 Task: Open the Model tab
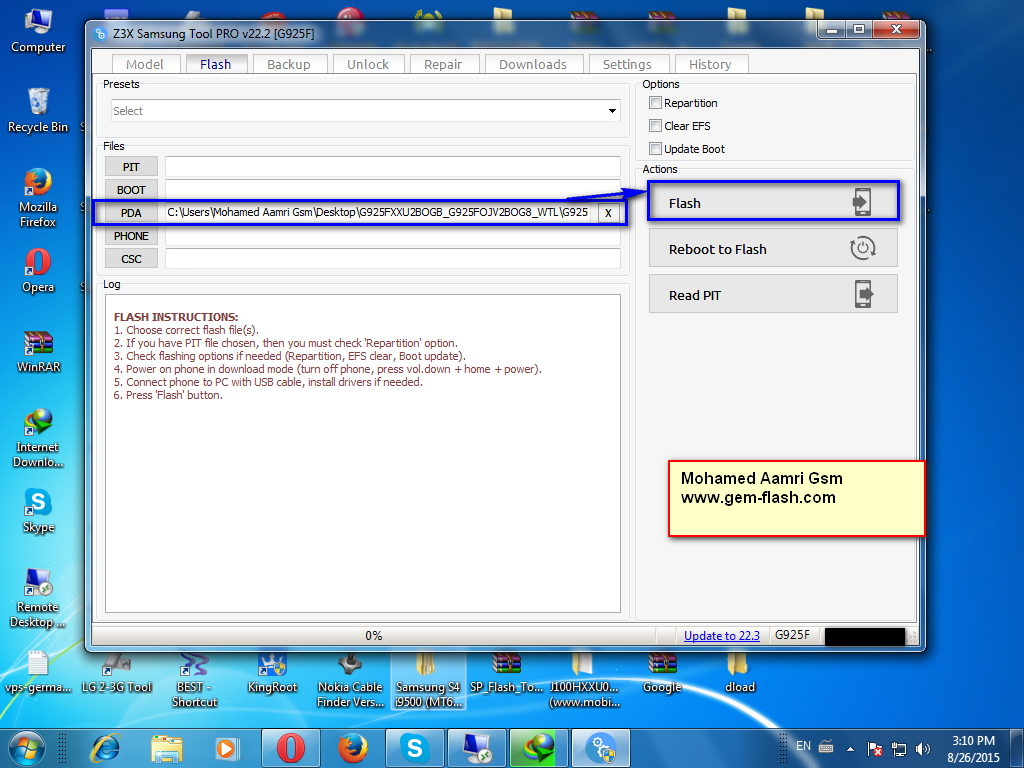click(x=145, y=64)
